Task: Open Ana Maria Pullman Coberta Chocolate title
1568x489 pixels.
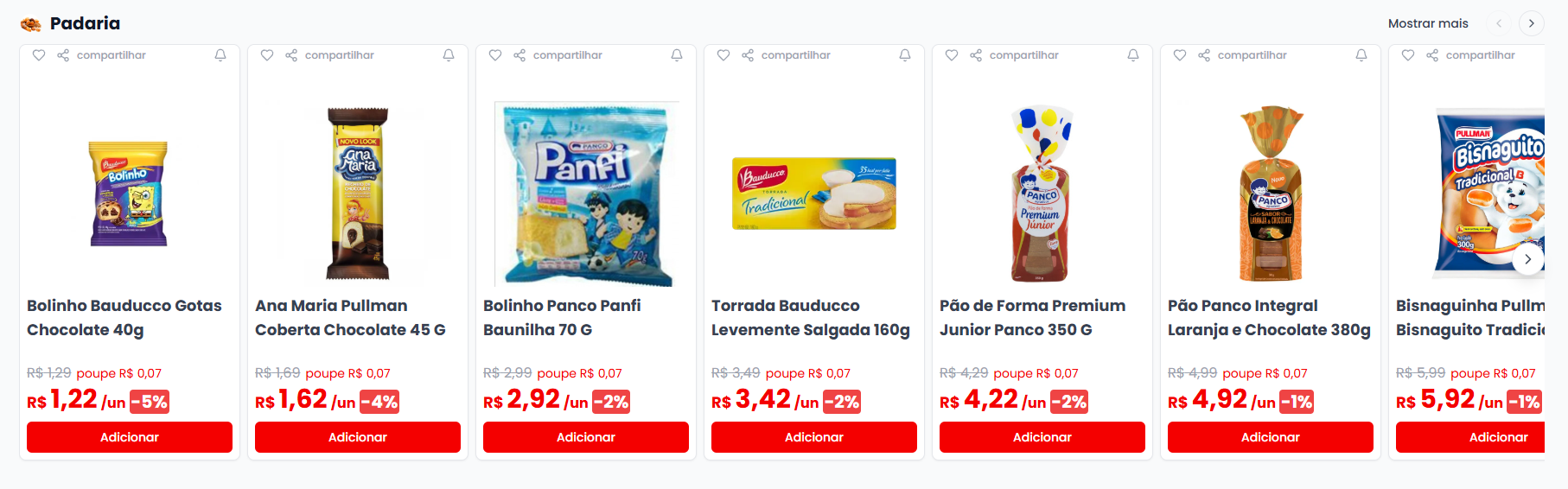Action: click(x=350, y=318)
